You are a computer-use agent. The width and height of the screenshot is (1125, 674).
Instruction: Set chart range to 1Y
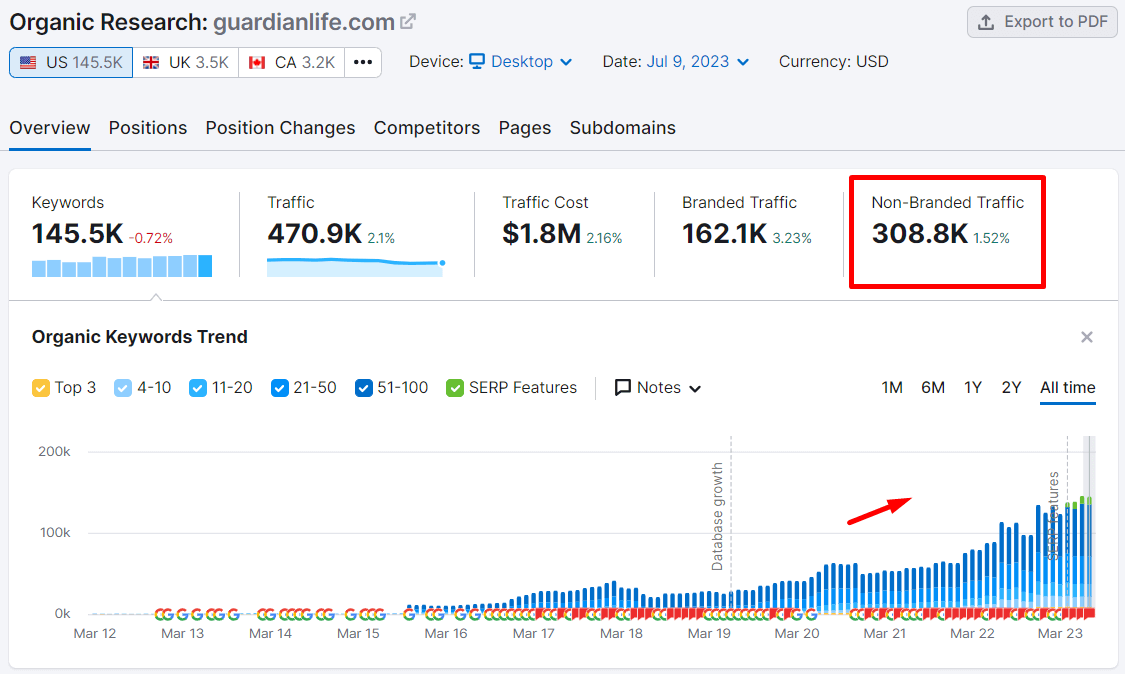pyautogui.click(x=972, y=388)
